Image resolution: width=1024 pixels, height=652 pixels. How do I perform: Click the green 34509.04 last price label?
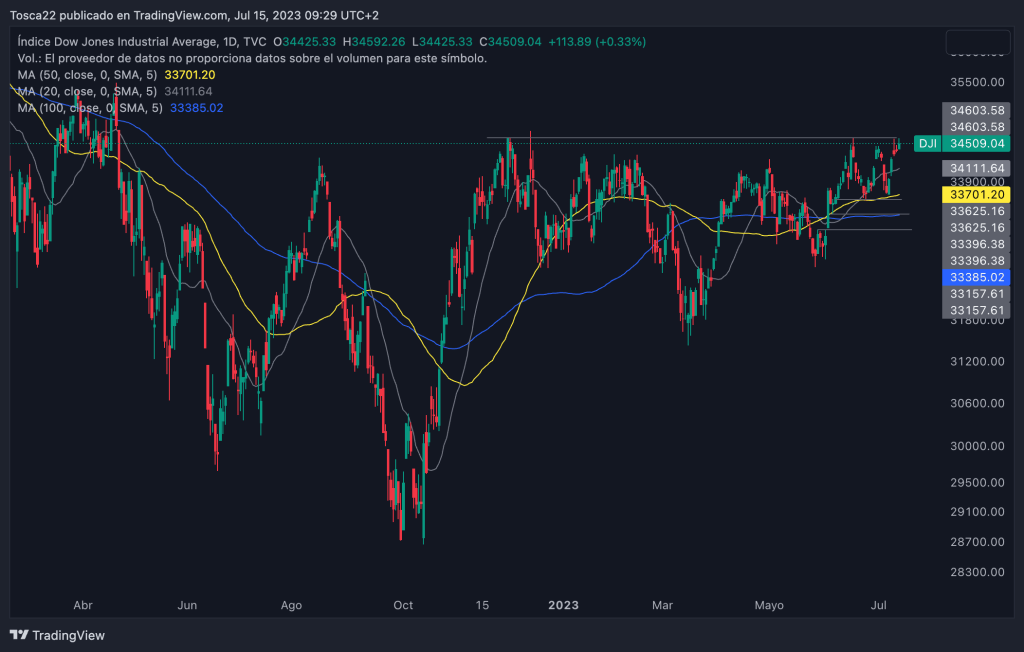(x=975, y=144)
